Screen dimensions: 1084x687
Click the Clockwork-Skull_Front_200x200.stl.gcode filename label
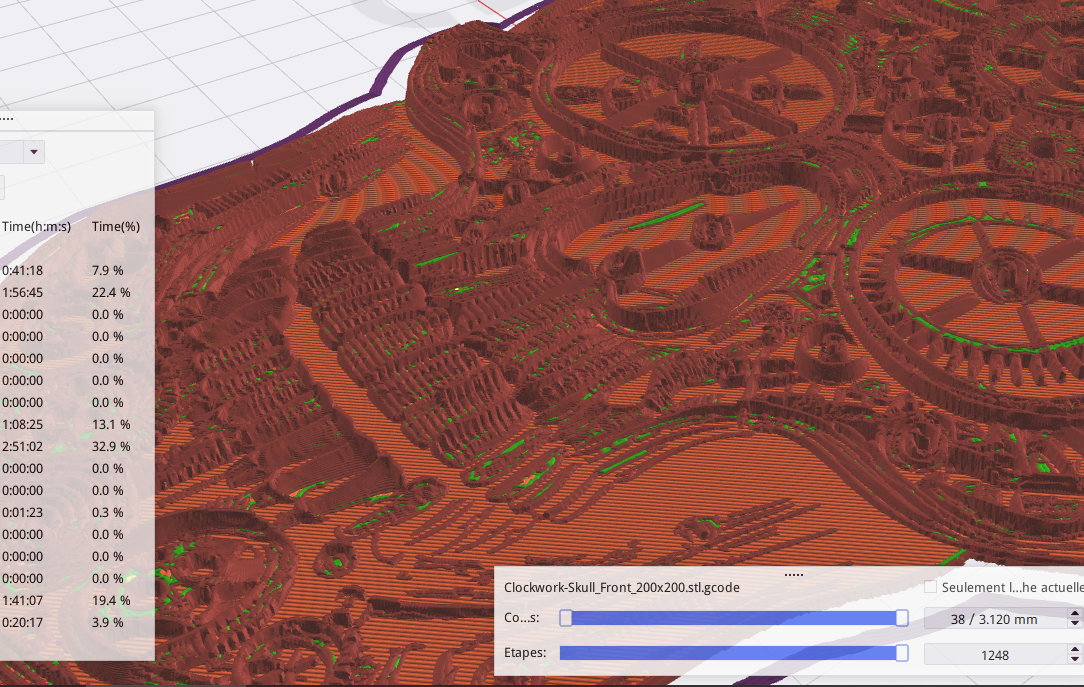(621, 588)
